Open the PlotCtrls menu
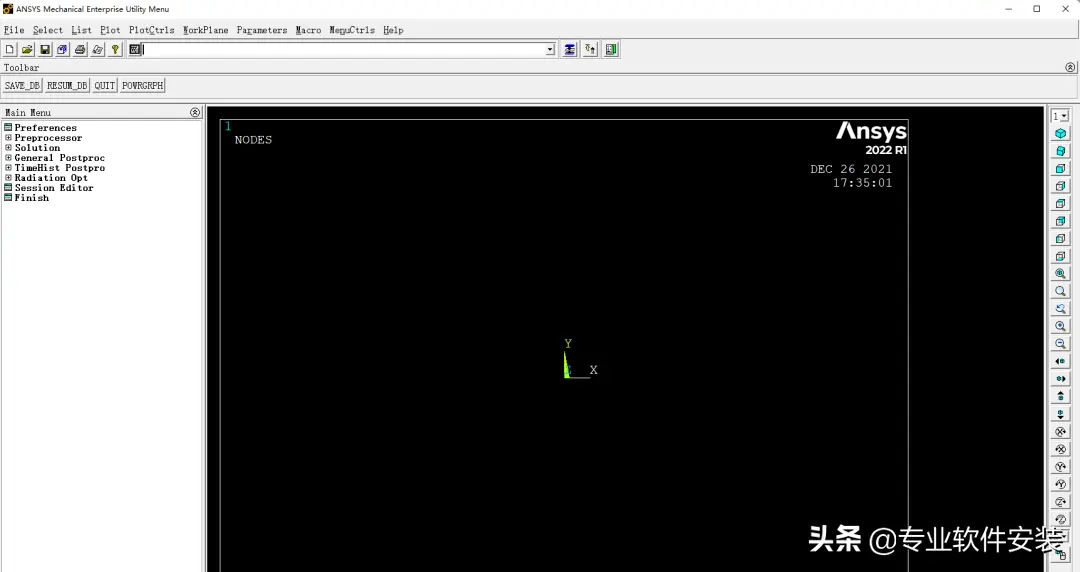Screen dimensions: 1080x572 tap(152, 30)
